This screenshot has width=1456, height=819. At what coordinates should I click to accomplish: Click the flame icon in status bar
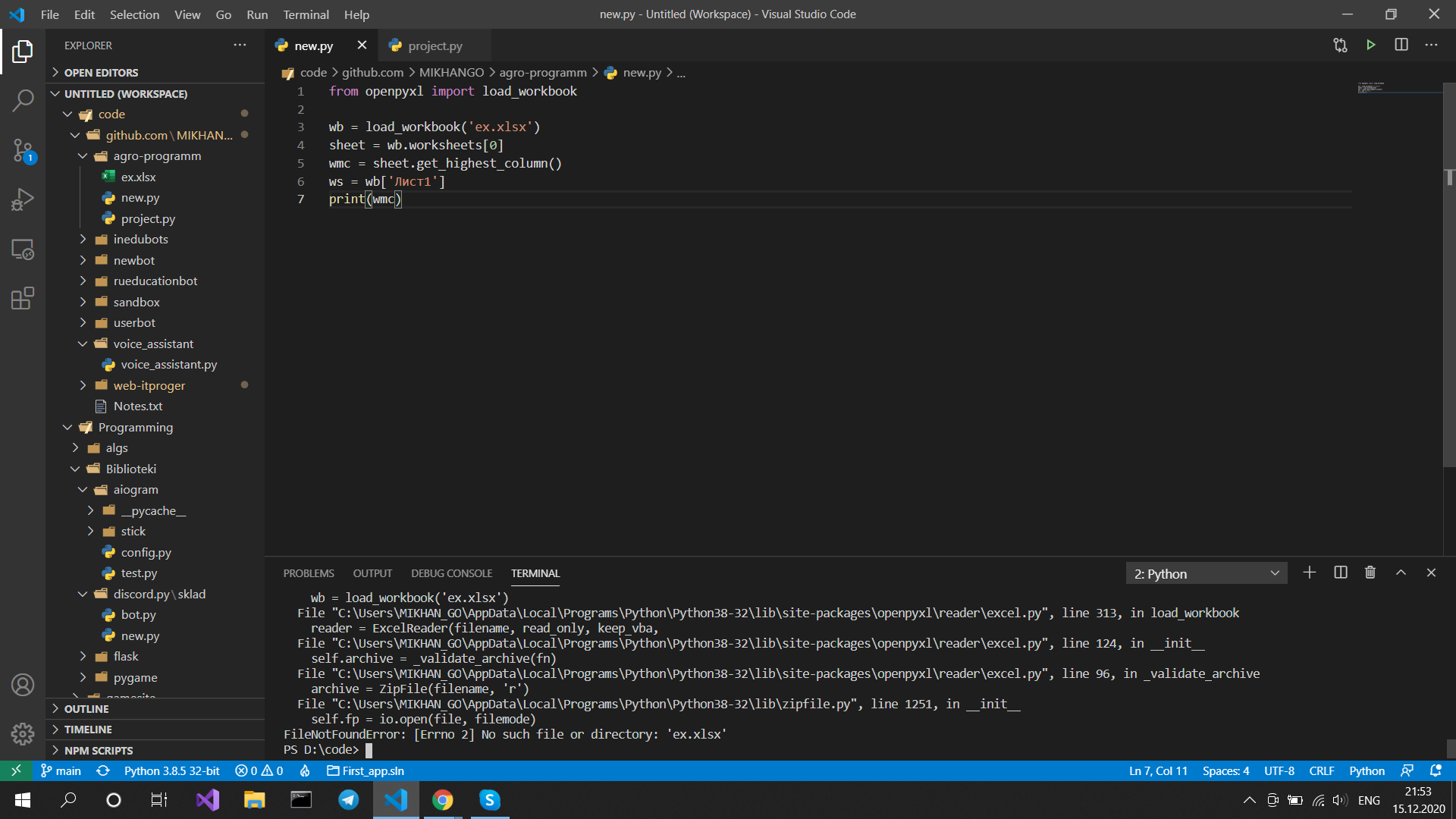coord(305,770)
